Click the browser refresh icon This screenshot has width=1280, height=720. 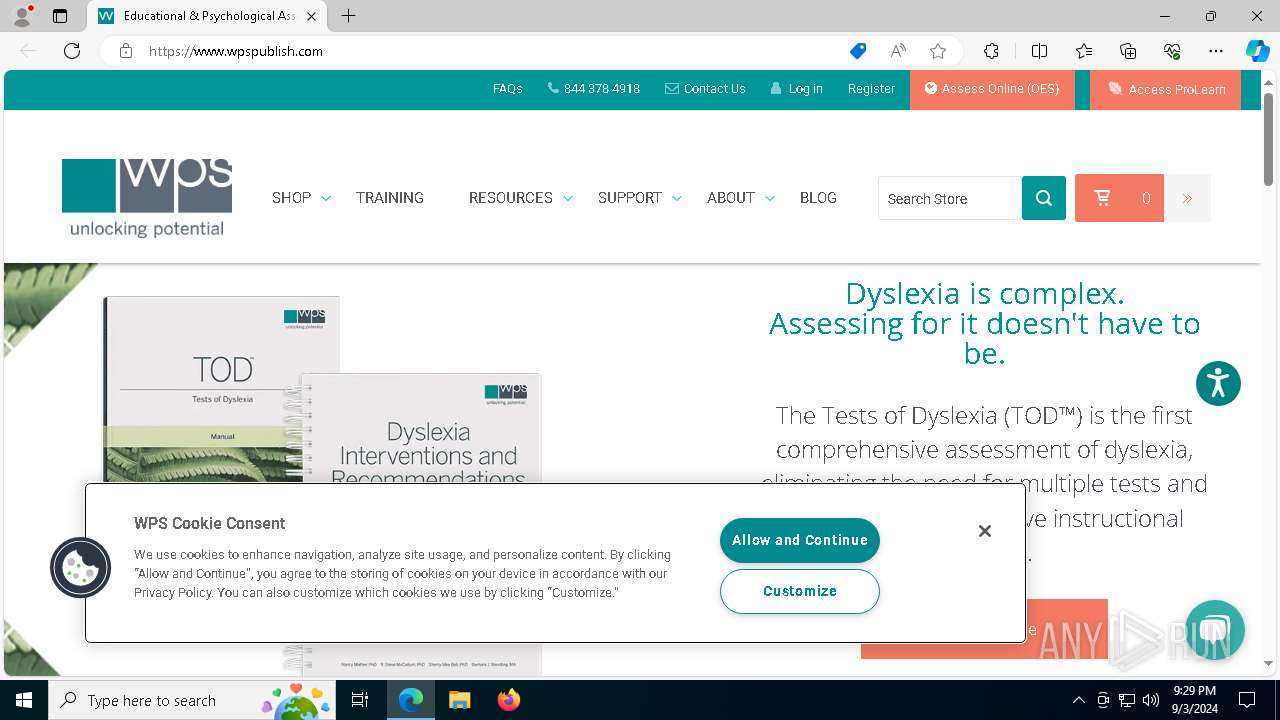point(72,51)
